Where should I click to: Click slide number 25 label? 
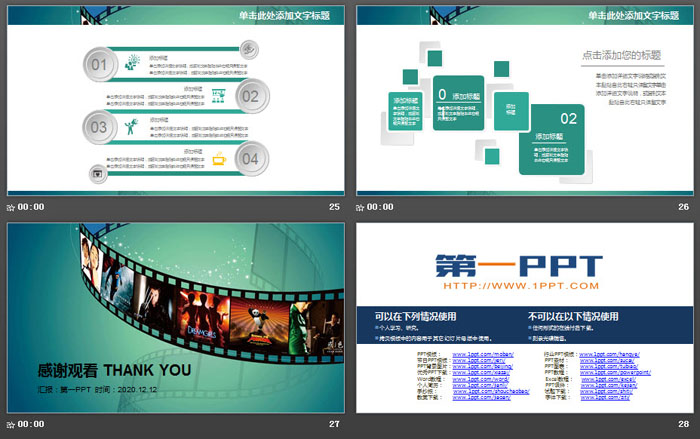tap(334, 207)
